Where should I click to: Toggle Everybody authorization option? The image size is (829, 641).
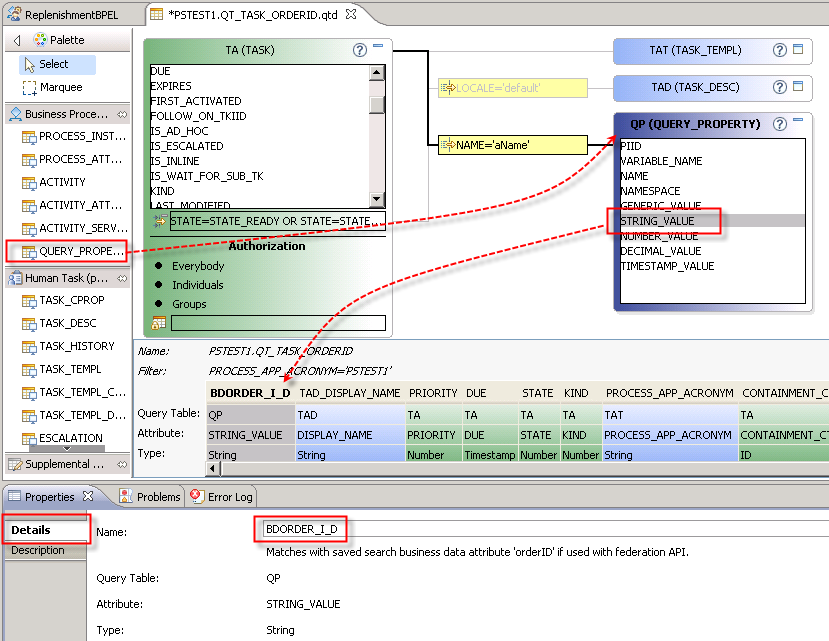[x=198, y=266]
